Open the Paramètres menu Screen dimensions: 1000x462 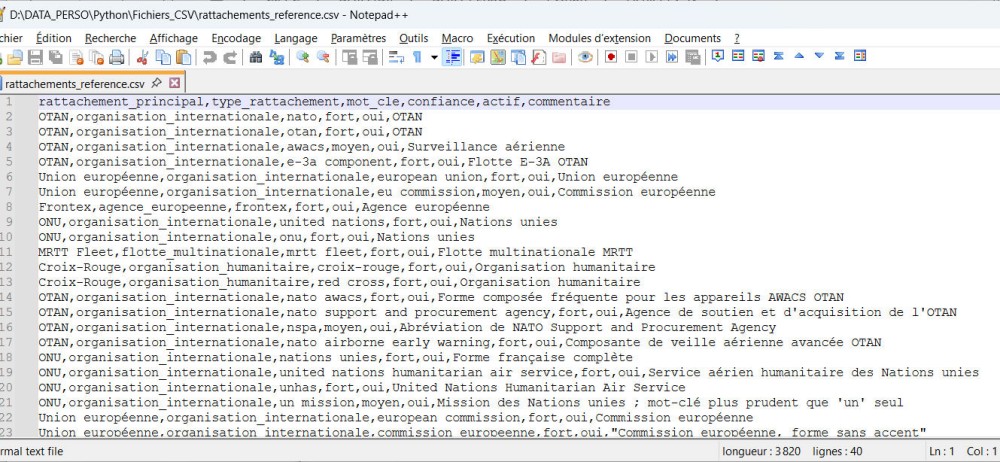(358, 38)
